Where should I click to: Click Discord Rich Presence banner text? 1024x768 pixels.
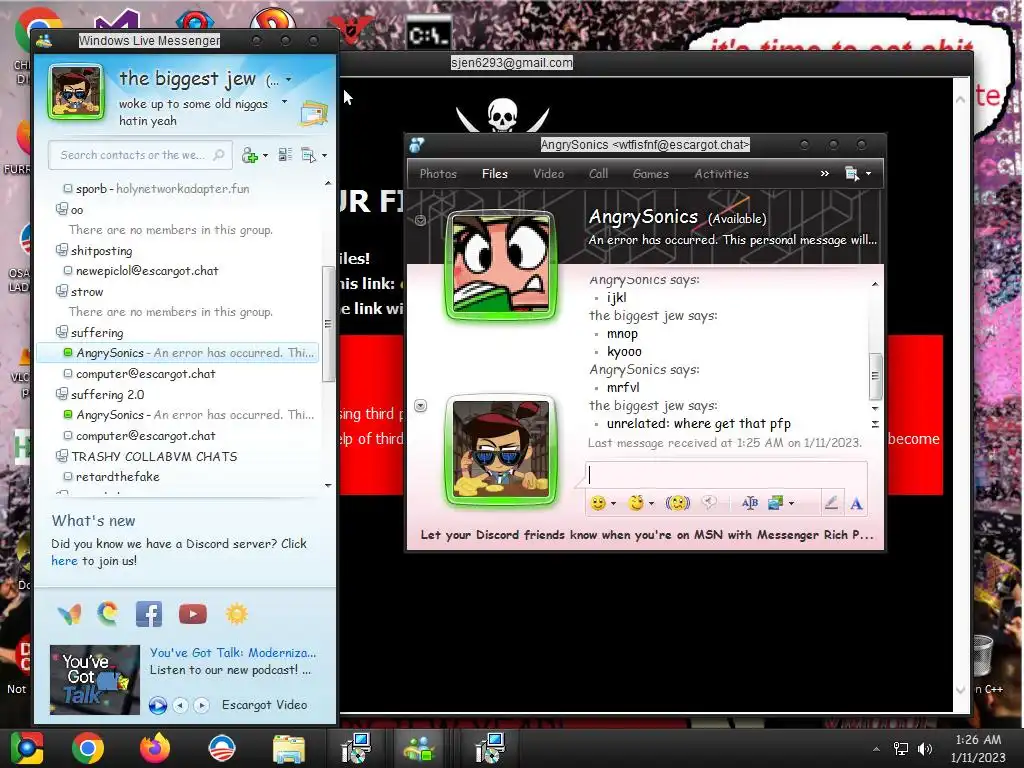pos(647,535)
